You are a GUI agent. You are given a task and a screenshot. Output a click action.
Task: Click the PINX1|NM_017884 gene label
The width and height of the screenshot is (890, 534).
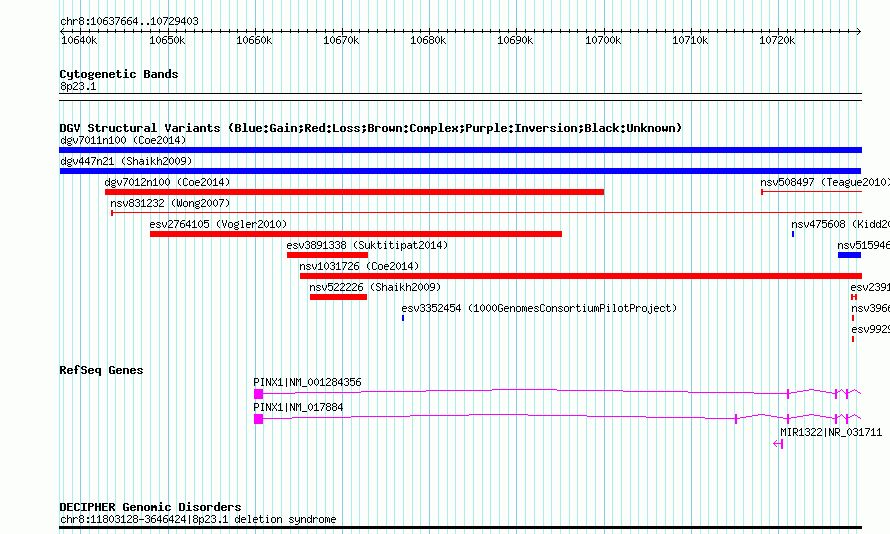point(298,407)
